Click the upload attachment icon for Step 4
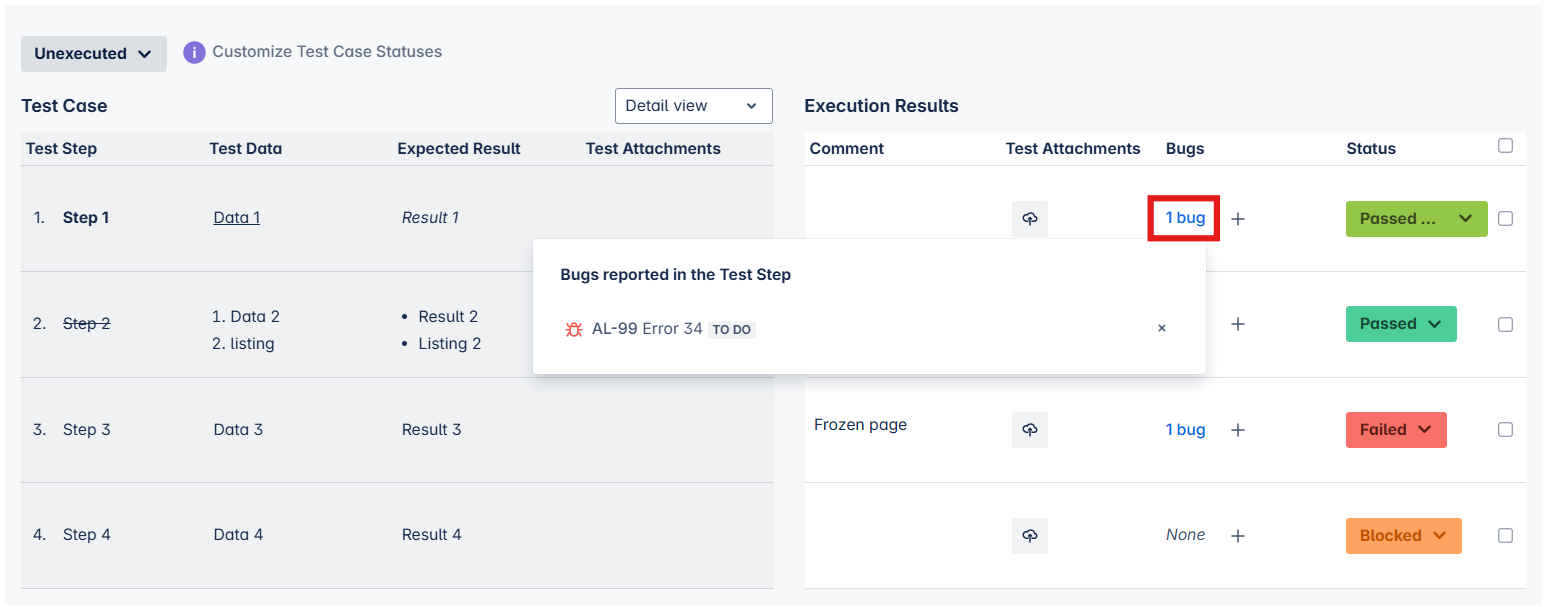The height and width of the screenshot is (607, 1547). (x=1030, y=536)
